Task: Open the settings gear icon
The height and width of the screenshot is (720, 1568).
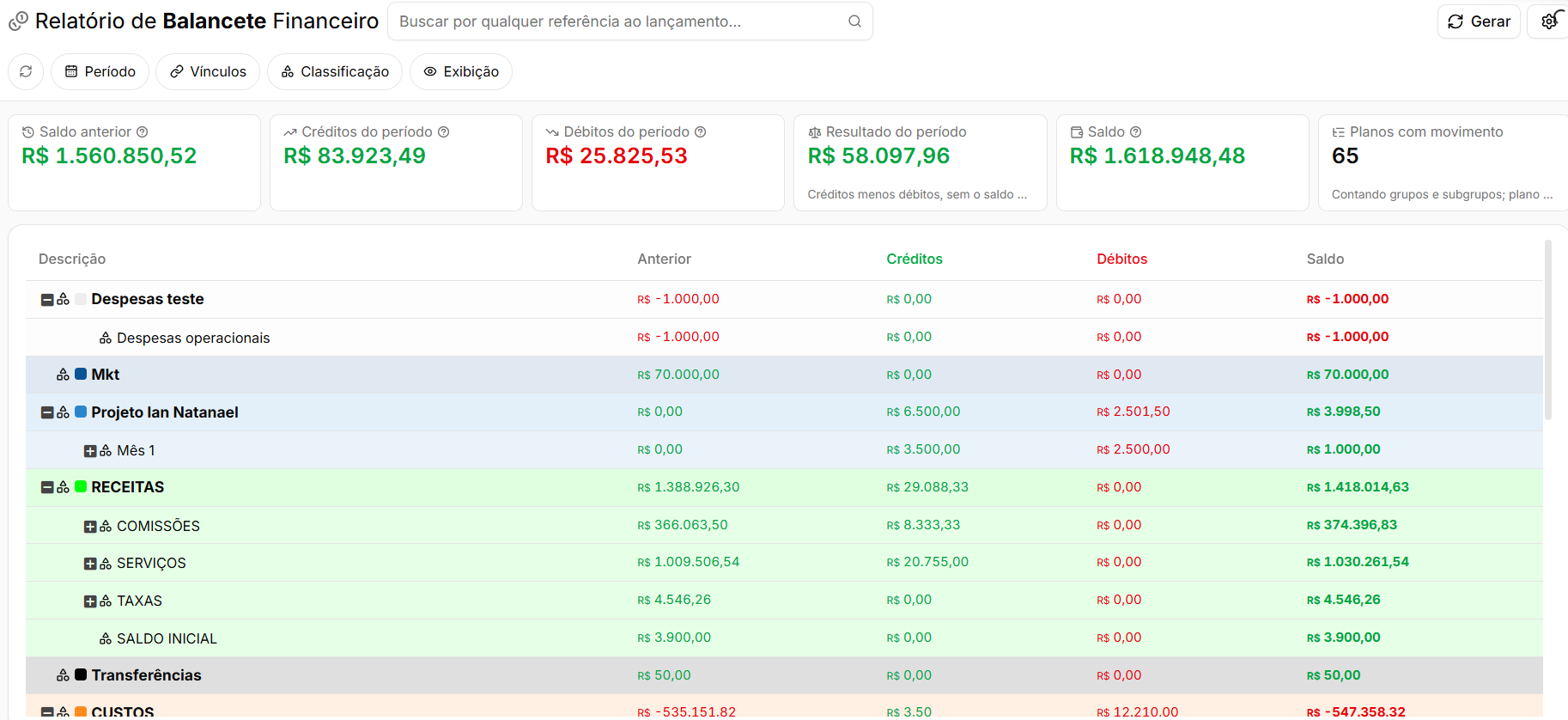Action: click(x=1549, y=21)
